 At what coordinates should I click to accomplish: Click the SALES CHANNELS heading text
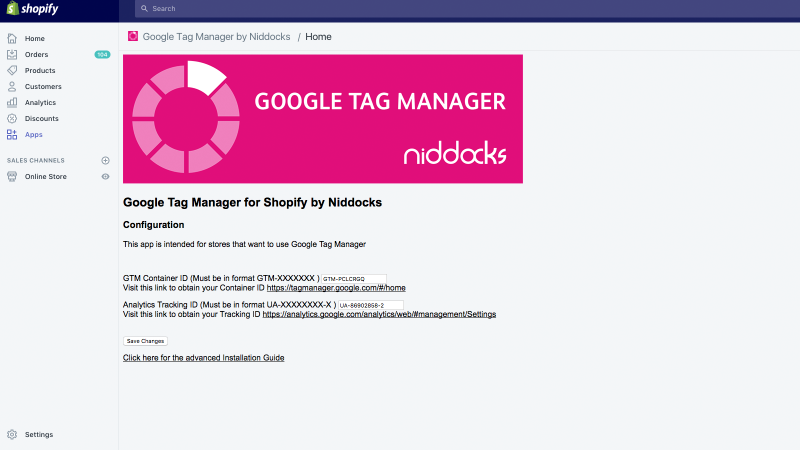[36, 161]
